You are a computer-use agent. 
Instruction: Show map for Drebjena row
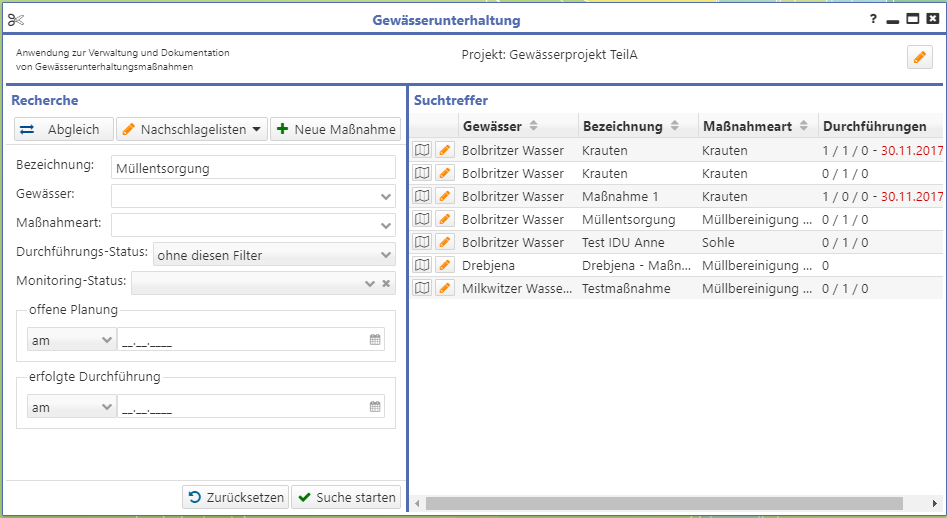(x=423, y=265)
